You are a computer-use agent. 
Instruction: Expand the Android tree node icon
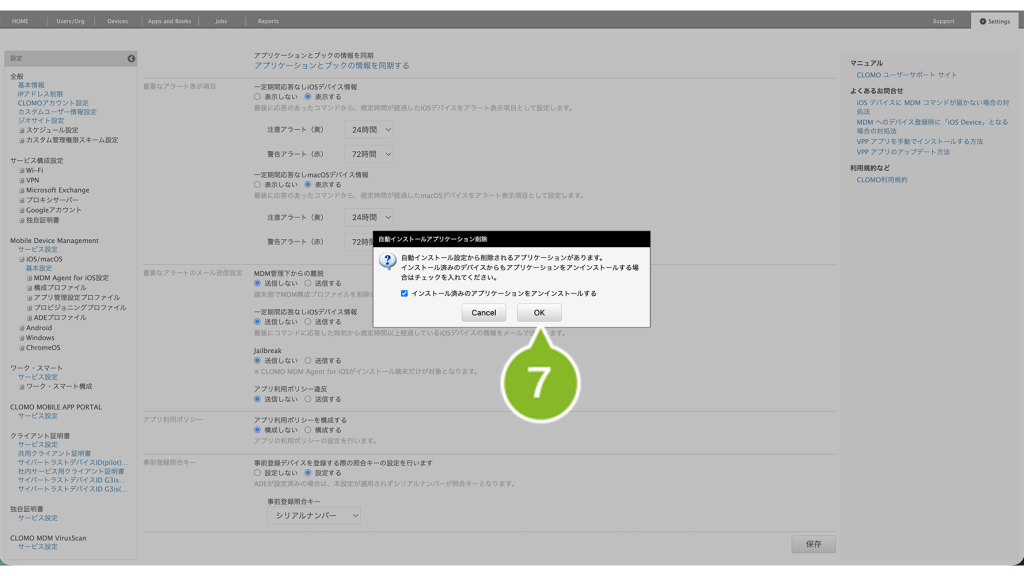click(x=21, y=328)
